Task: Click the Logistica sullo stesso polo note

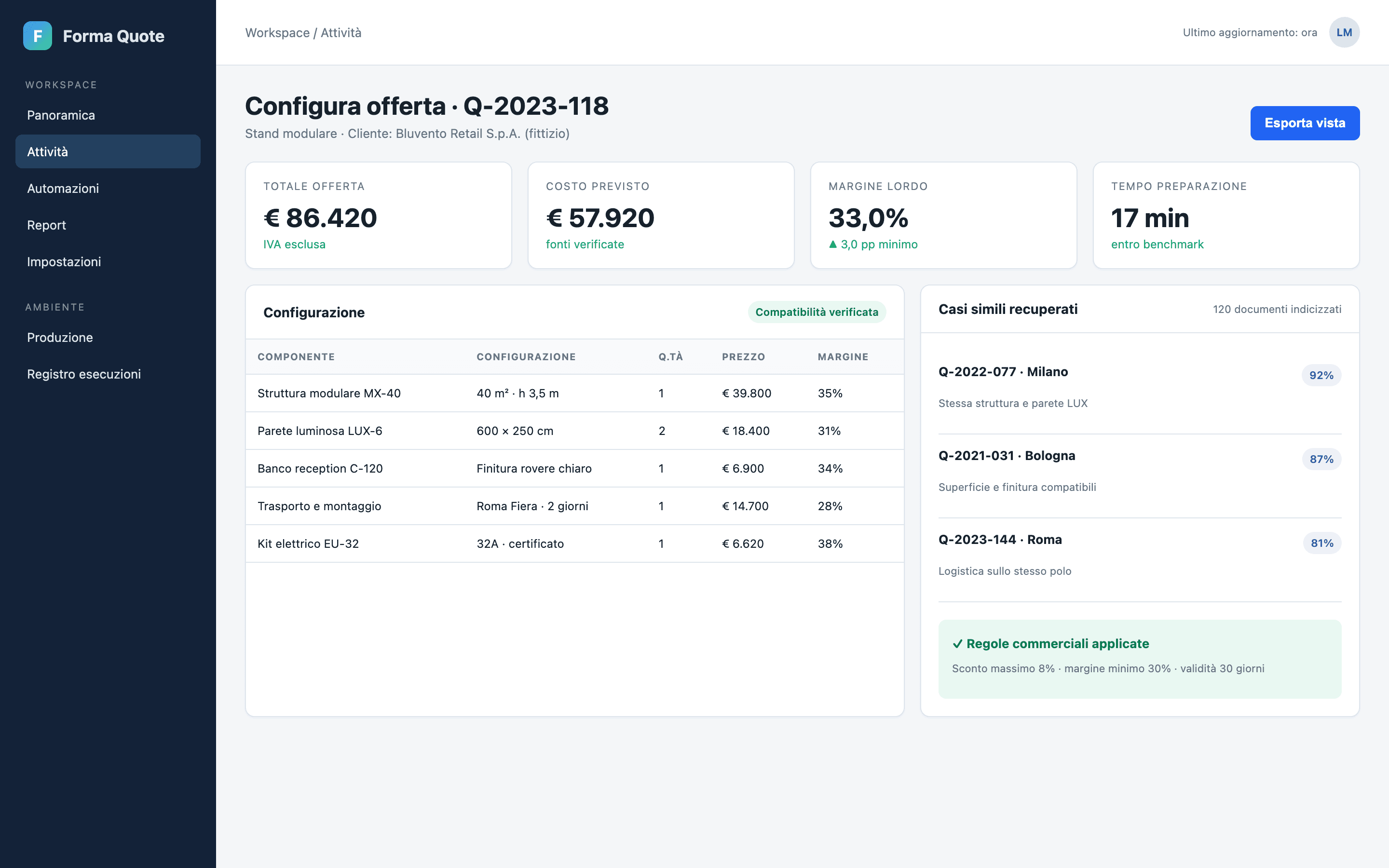Action: (1005, 571)
